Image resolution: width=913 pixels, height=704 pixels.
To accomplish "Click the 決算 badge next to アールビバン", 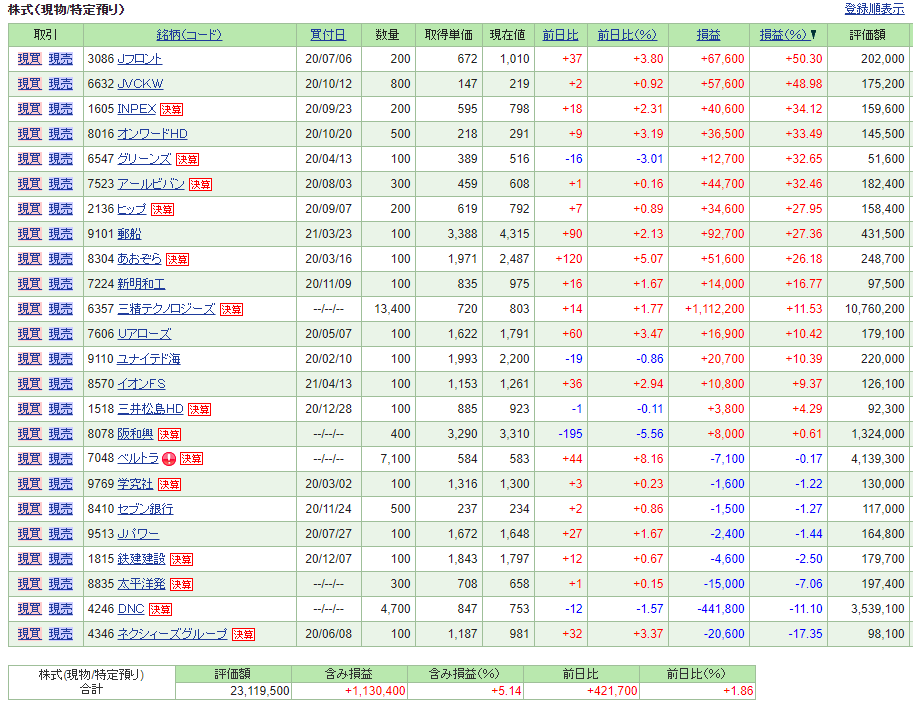I will (200, 185).
